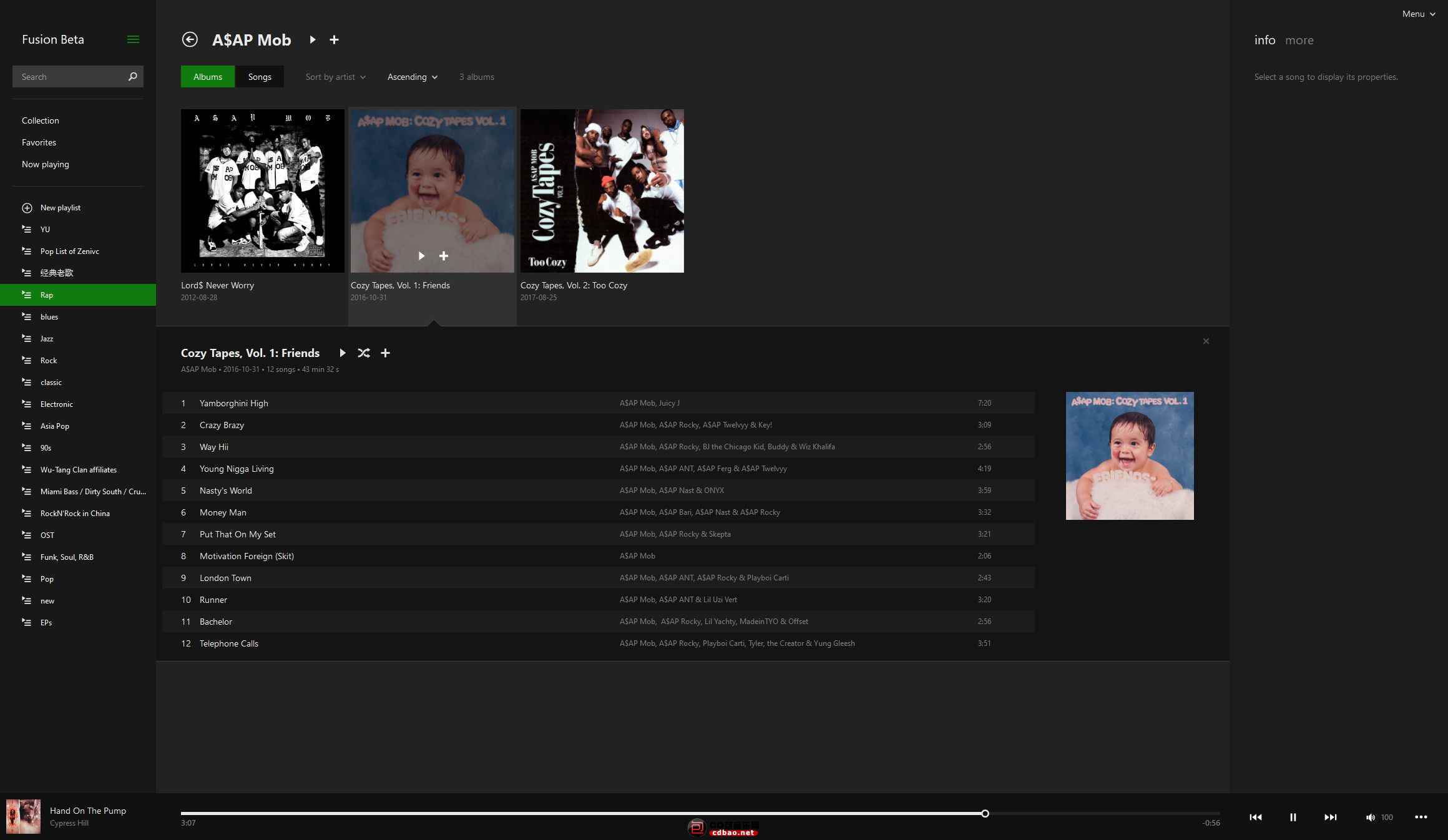This screenshot has height=840, width=1448.
Task: Skip to previous track
Action: pyautogui.click(x=1256, y=817)
